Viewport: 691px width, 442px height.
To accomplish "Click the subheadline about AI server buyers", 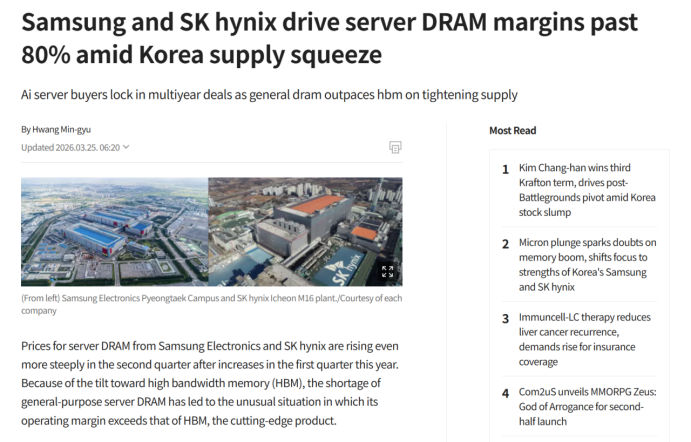I will pyautogui.click(x=269, y=95).
